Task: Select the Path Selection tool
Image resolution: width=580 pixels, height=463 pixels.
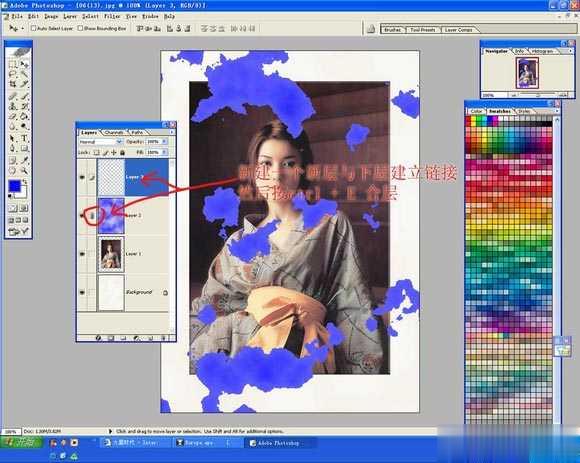Action: click(x=13, y=138)
